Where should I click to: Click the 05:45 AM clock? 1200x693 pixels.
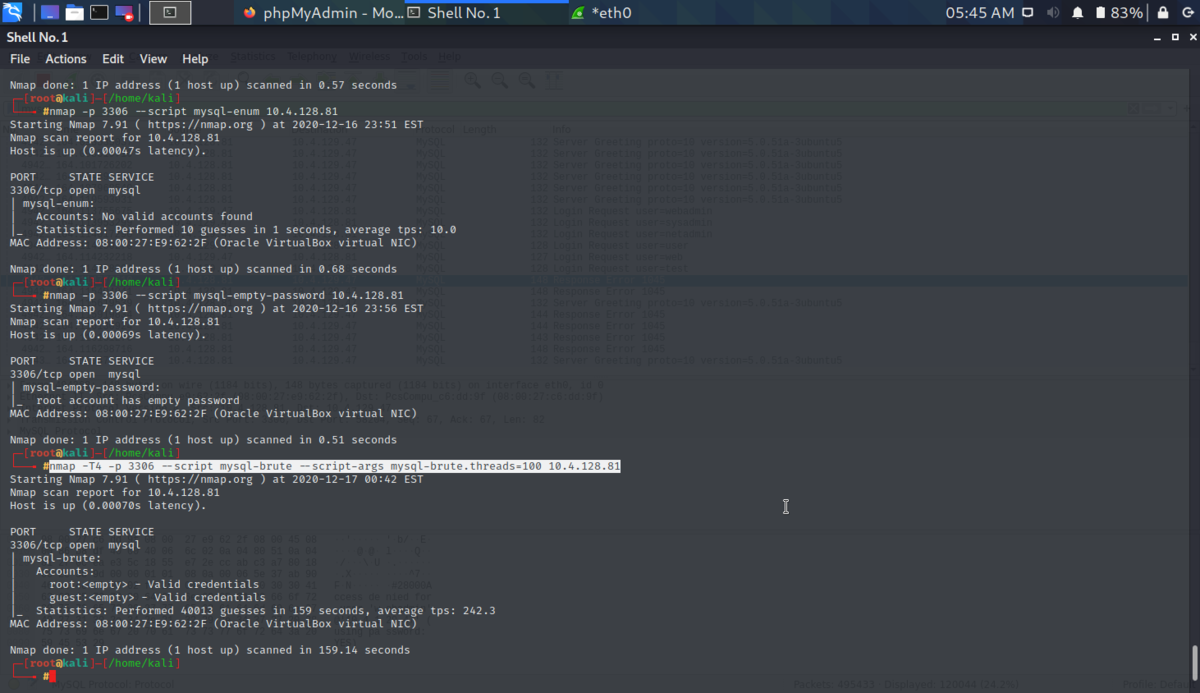pyautogui.click(x=980, y=13)
